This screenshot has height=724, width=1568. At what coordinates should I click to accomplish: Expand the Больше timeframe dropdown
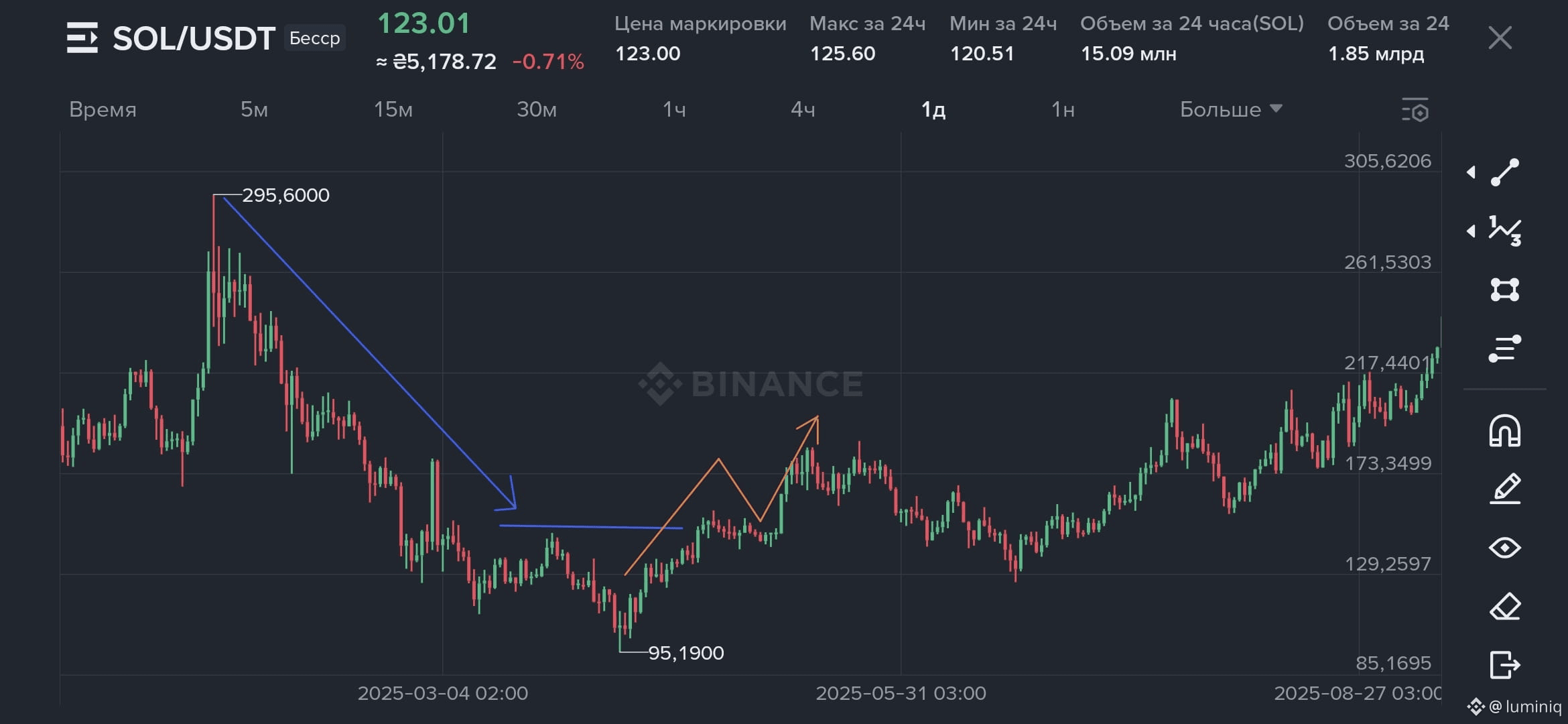click(1230, 109)
